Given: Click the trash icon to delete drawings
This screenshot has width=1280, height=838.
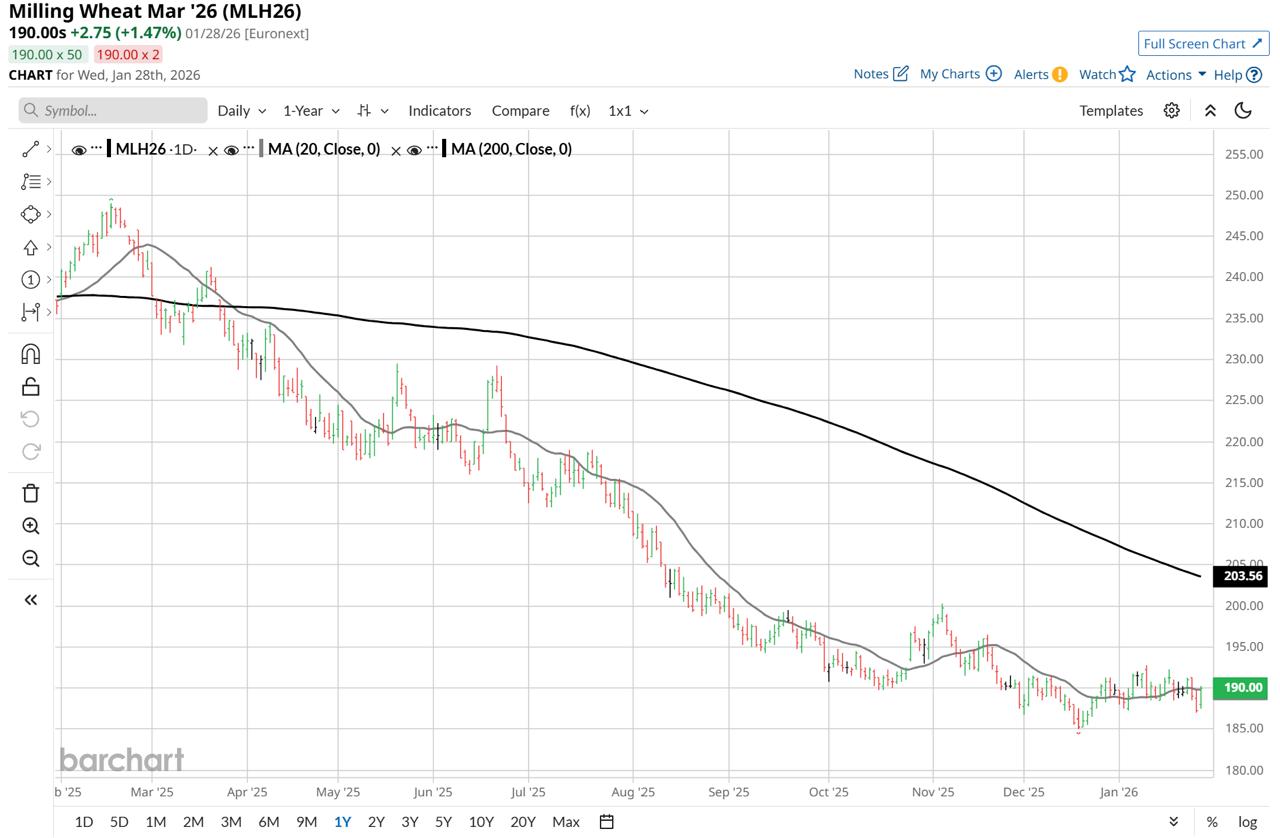Looking at the screenshot, I should 30,492.
